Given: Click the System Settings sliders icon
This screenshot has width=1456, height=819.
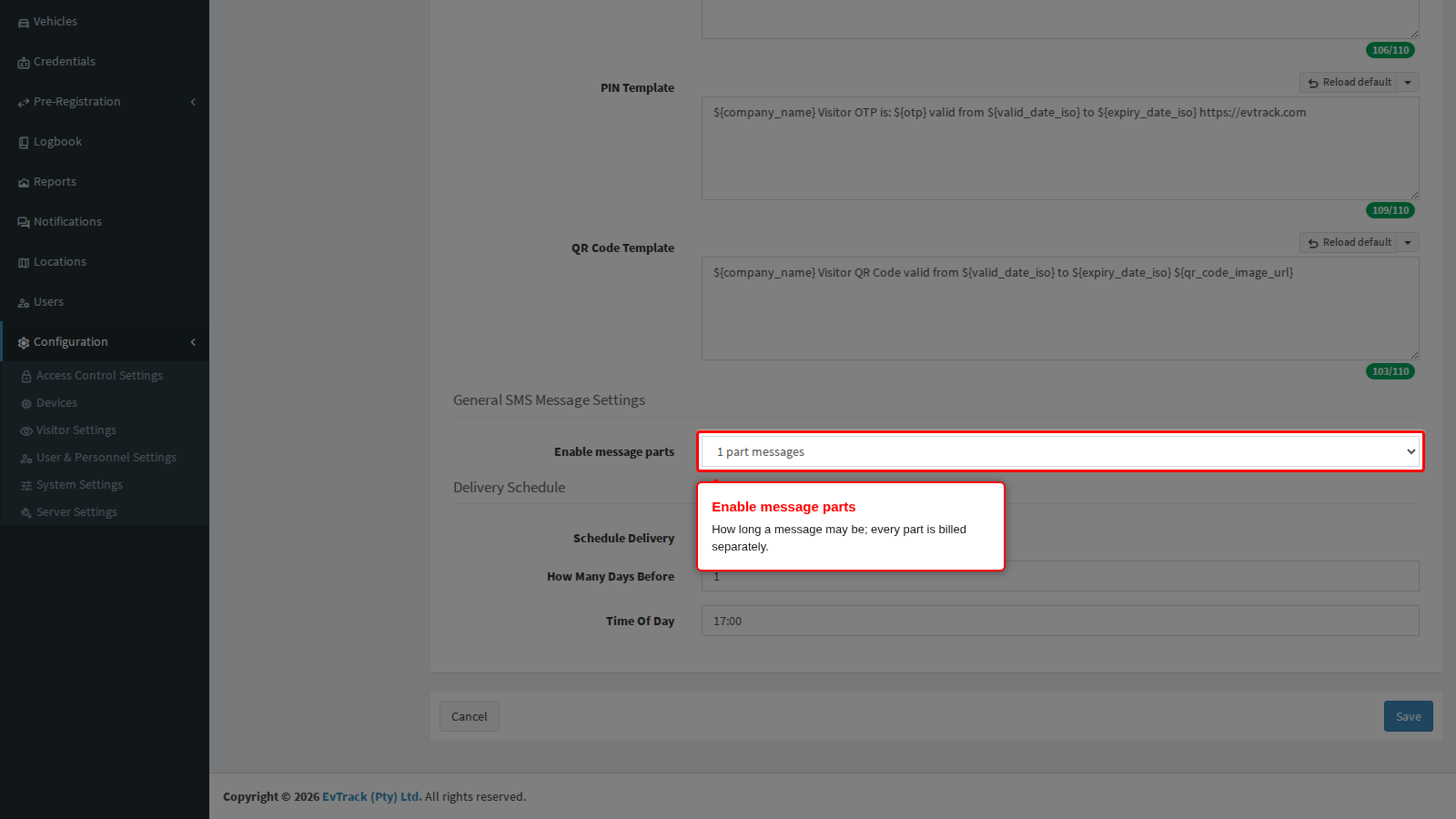Looking at the screenshot, I should click(x=26, y=486).
